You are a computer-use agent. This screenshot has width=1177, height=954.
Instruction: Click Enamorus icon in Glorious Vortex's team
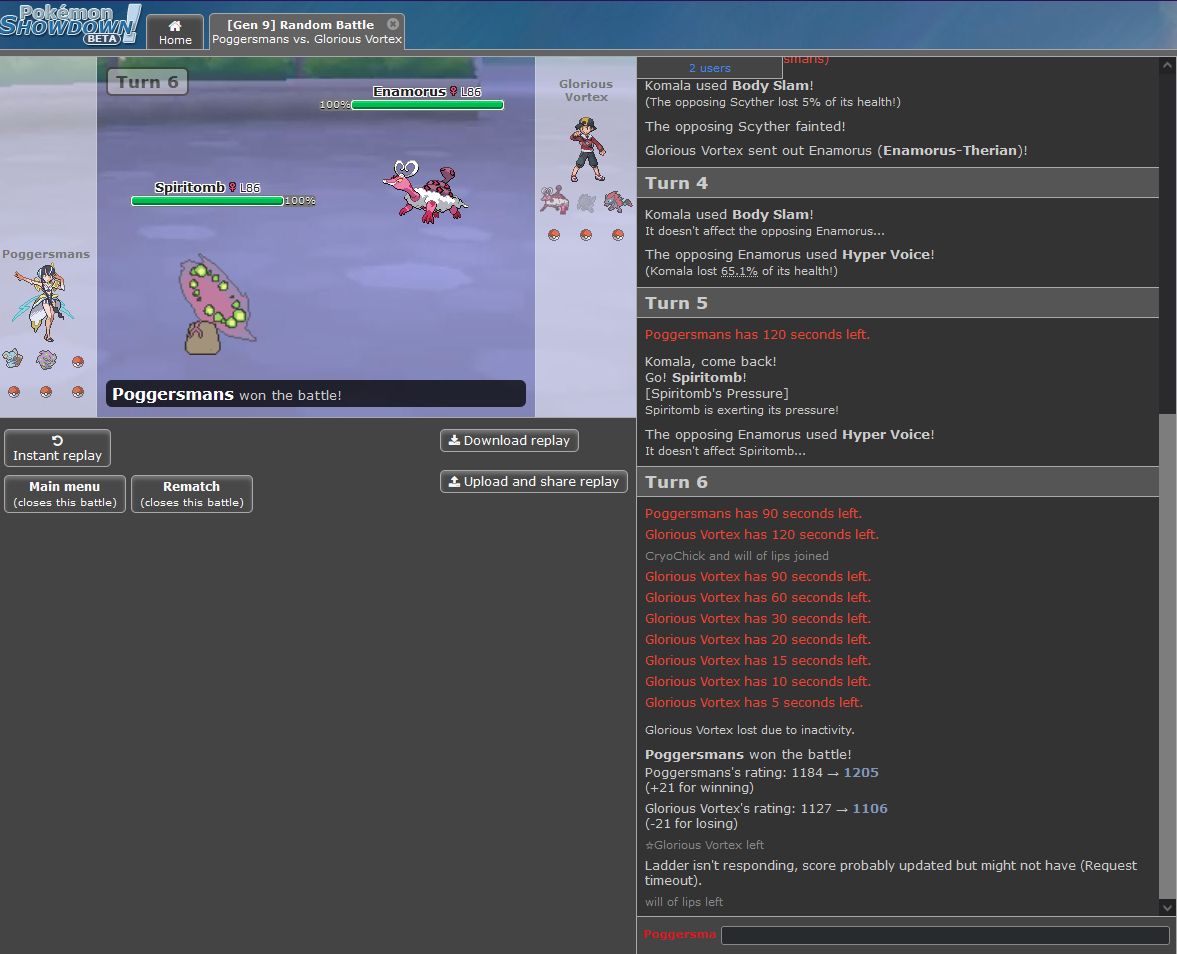554,200
